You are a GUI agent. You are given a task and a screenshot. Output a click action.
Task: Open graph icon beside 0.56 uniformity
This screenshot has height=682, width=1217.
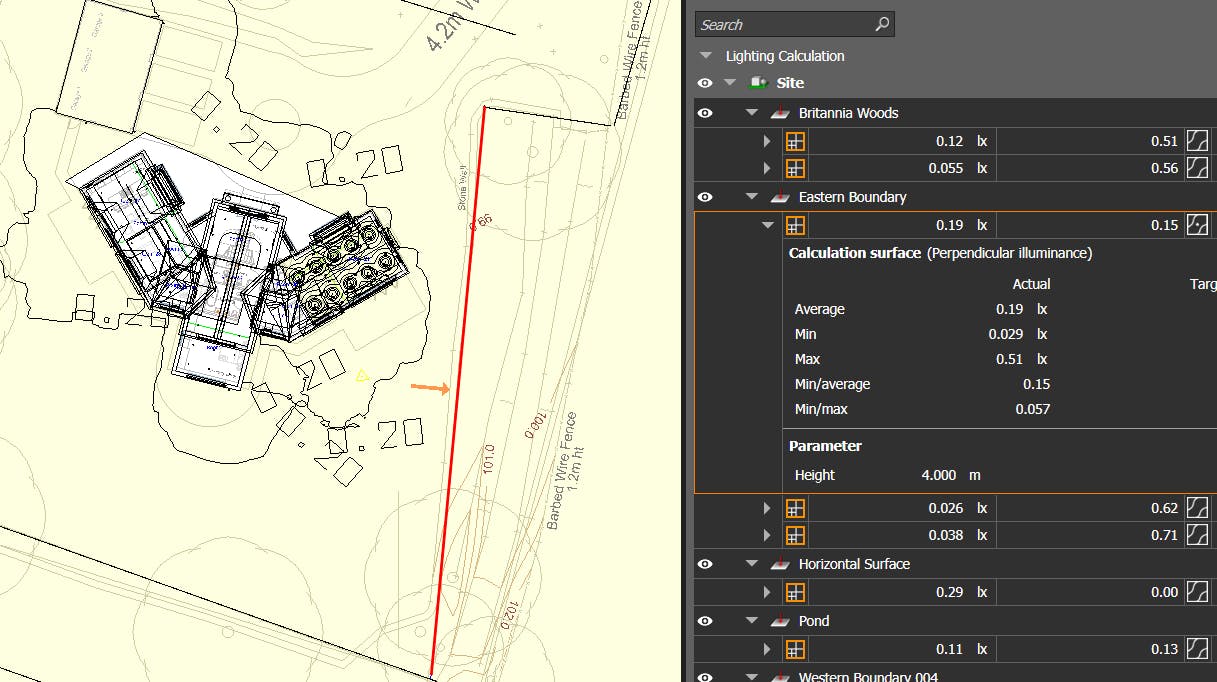(x=1197, y=168)
